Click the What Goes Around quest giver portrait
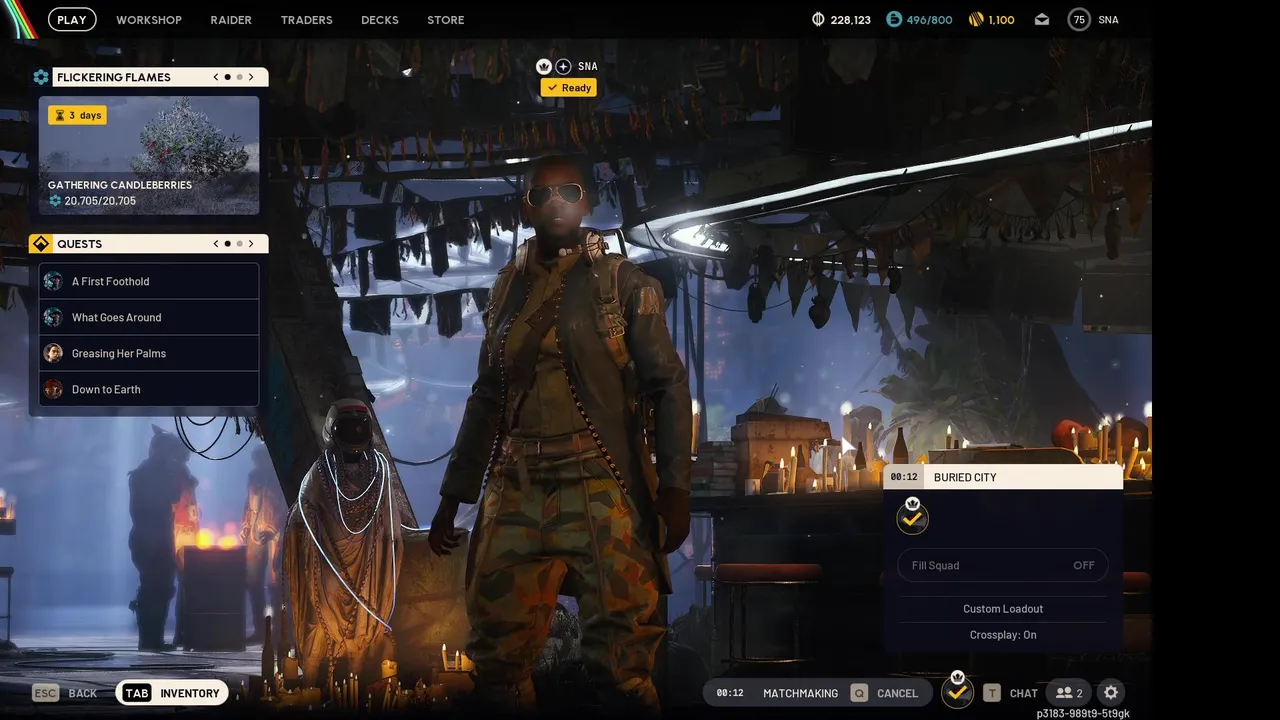The width and height of the screenshot is (1280, 720). (53, 318)
